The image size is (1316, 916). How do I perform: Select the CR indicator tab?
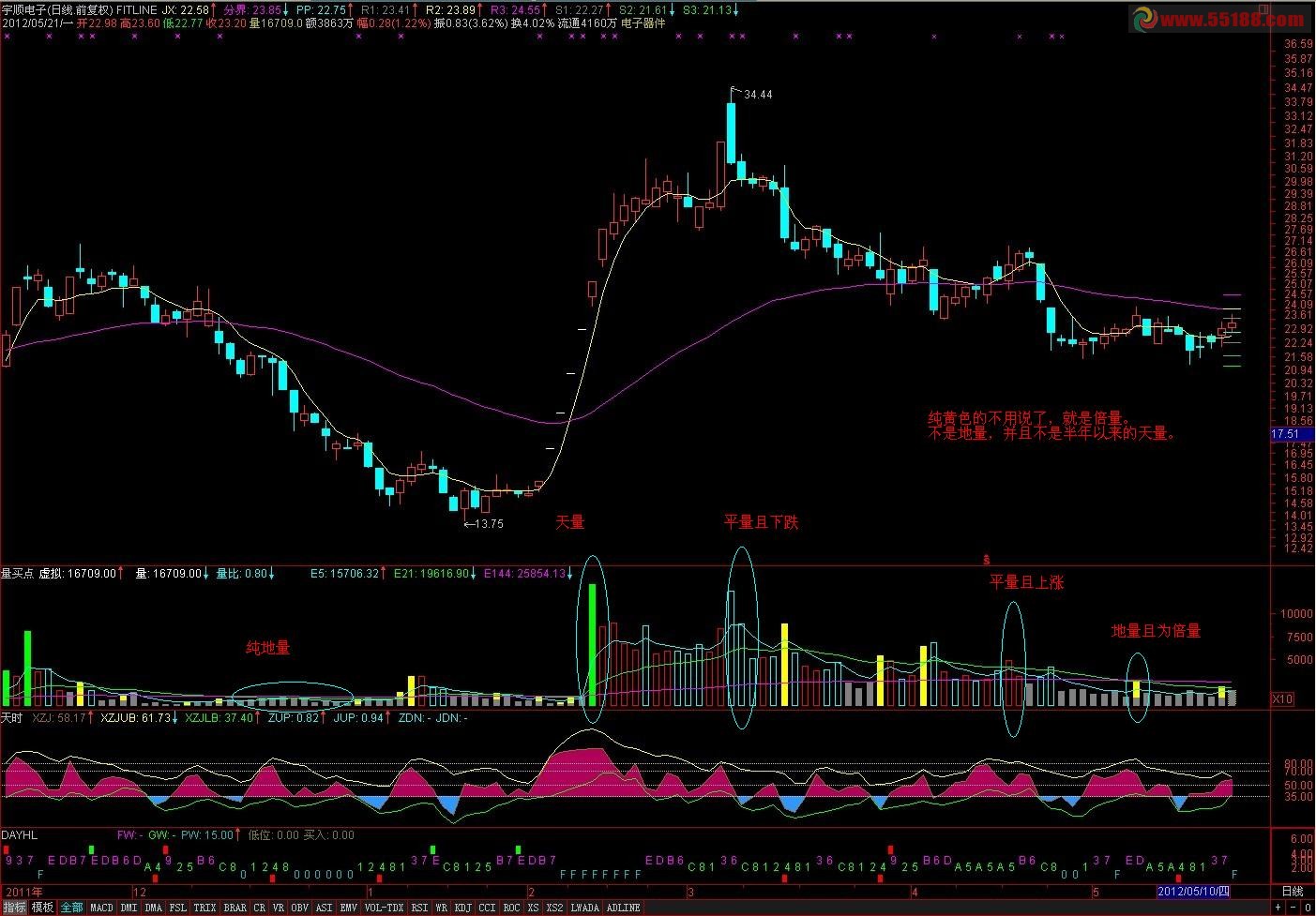point(260,908)
